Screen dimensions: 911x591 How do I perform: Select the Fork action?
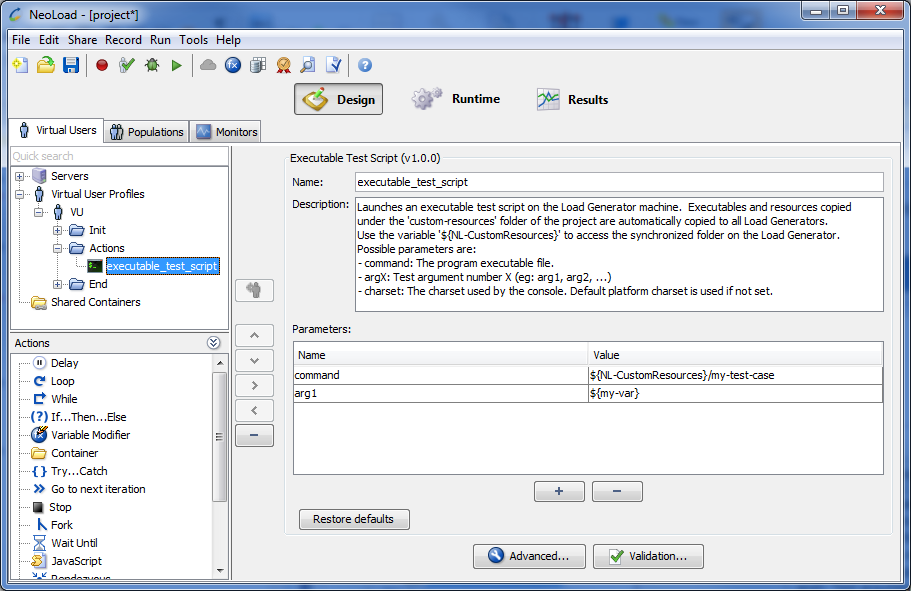62,525
